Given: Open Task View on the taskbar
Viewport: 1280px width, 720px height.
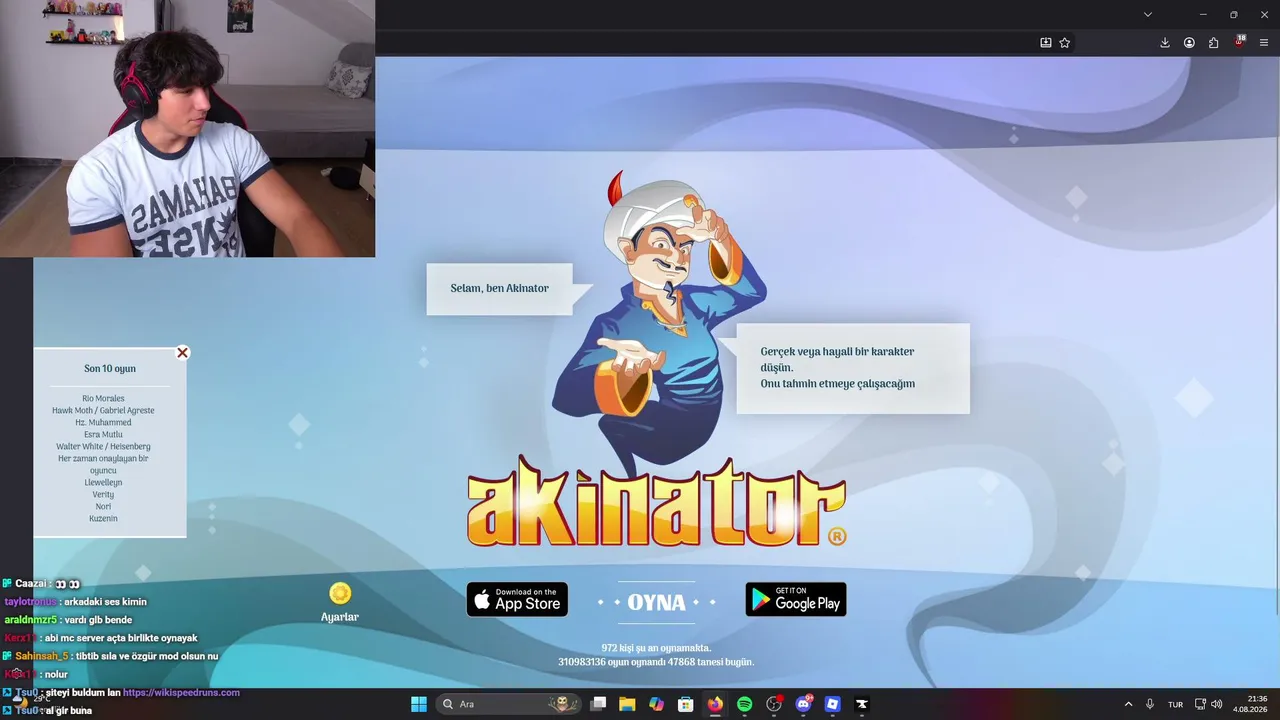Looking at the screenshot, I should [x=598, y=704].
